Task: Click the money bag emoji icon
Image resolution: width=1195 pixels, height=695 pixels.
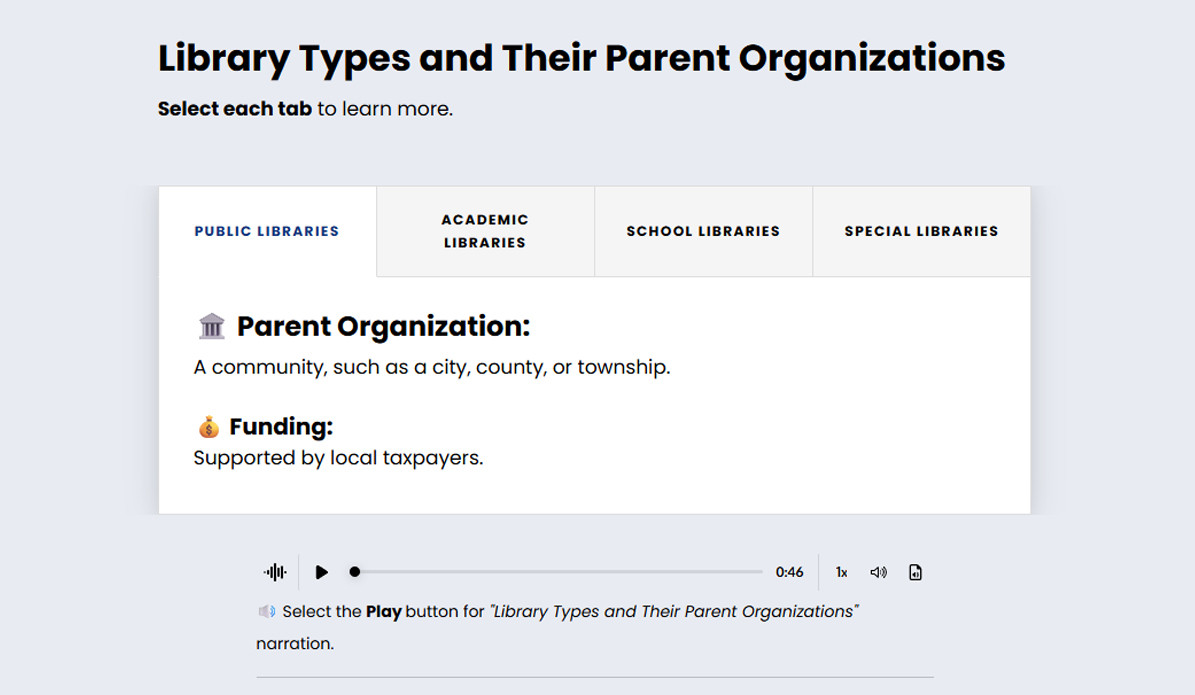Action: click(208, 427)
